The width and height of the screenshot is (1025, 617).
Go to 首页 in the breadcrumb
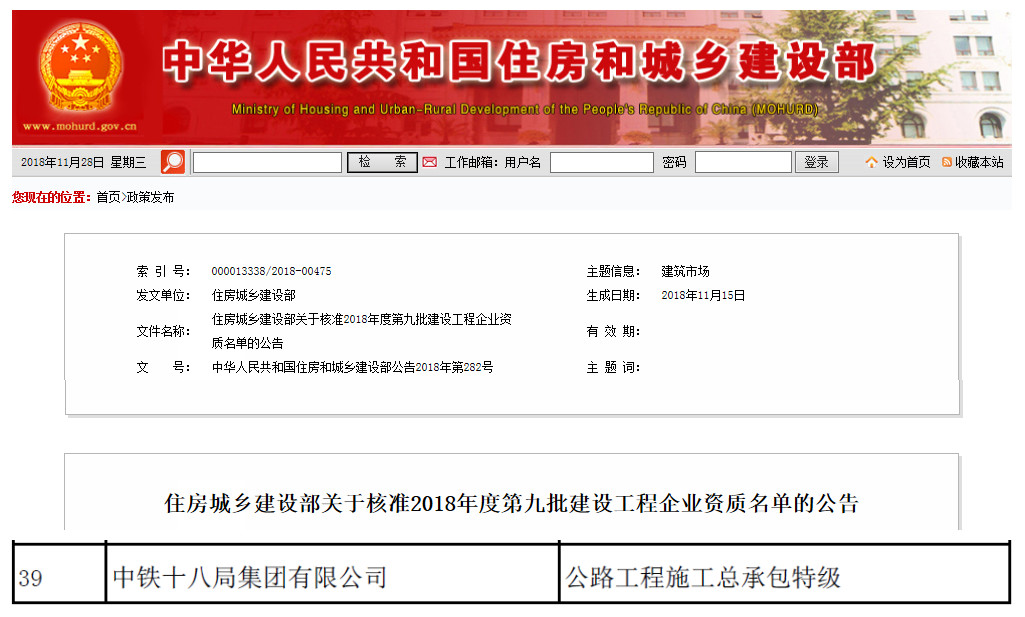(109, 197)
